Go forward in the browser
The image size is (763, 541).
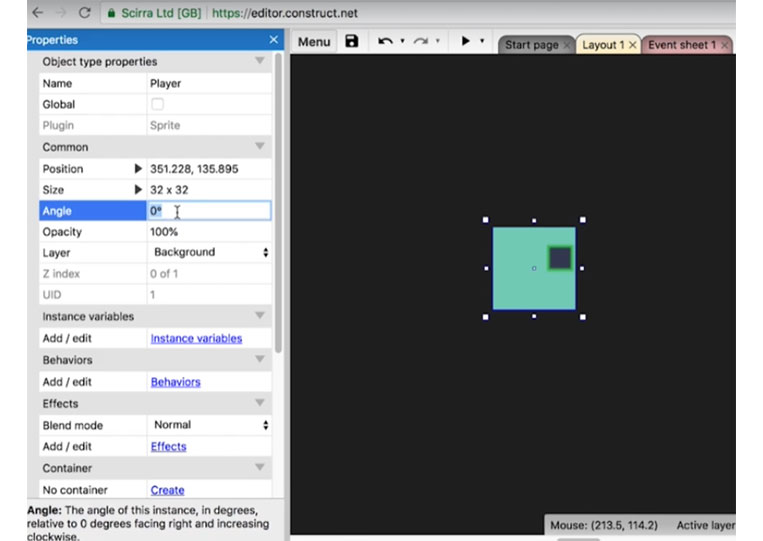point(61,13)
